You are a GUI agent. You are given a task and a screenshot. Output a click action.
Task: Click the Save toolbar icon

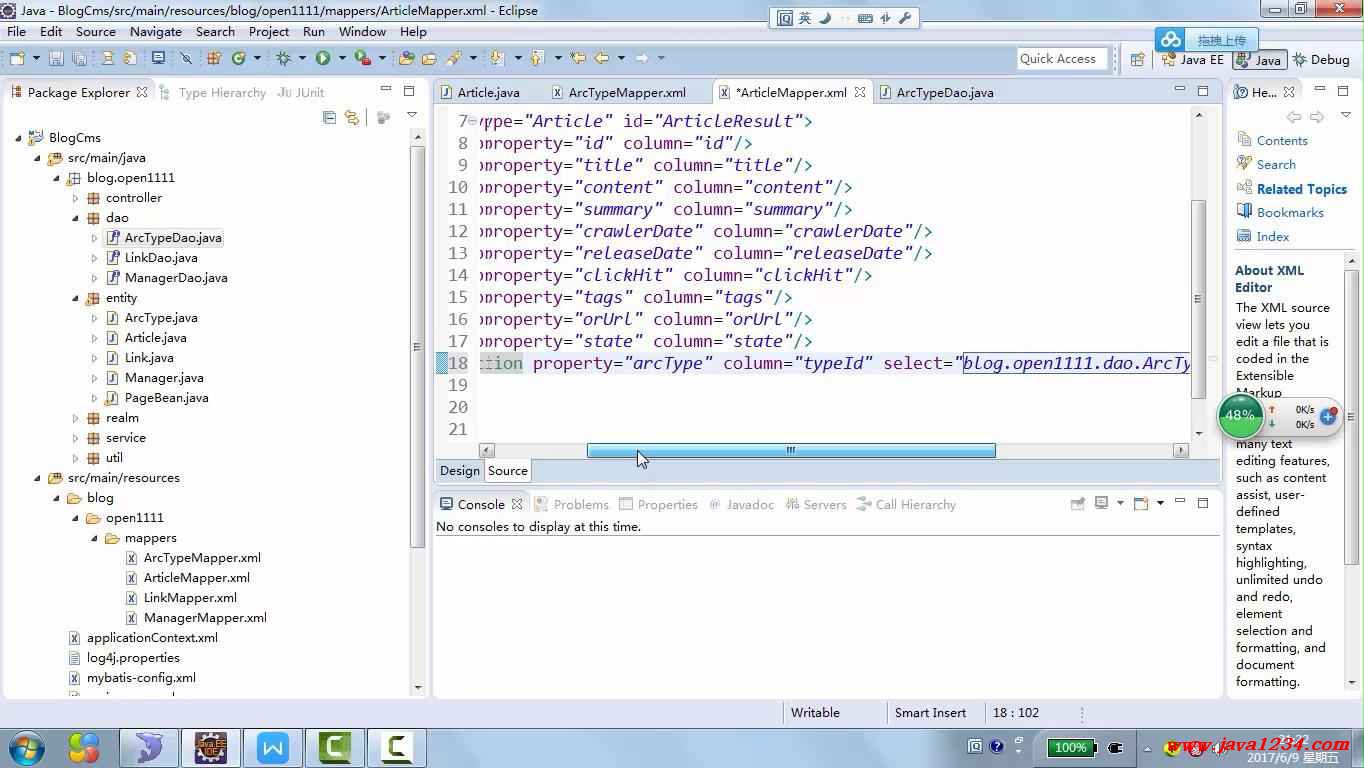(x=56, y=59)
